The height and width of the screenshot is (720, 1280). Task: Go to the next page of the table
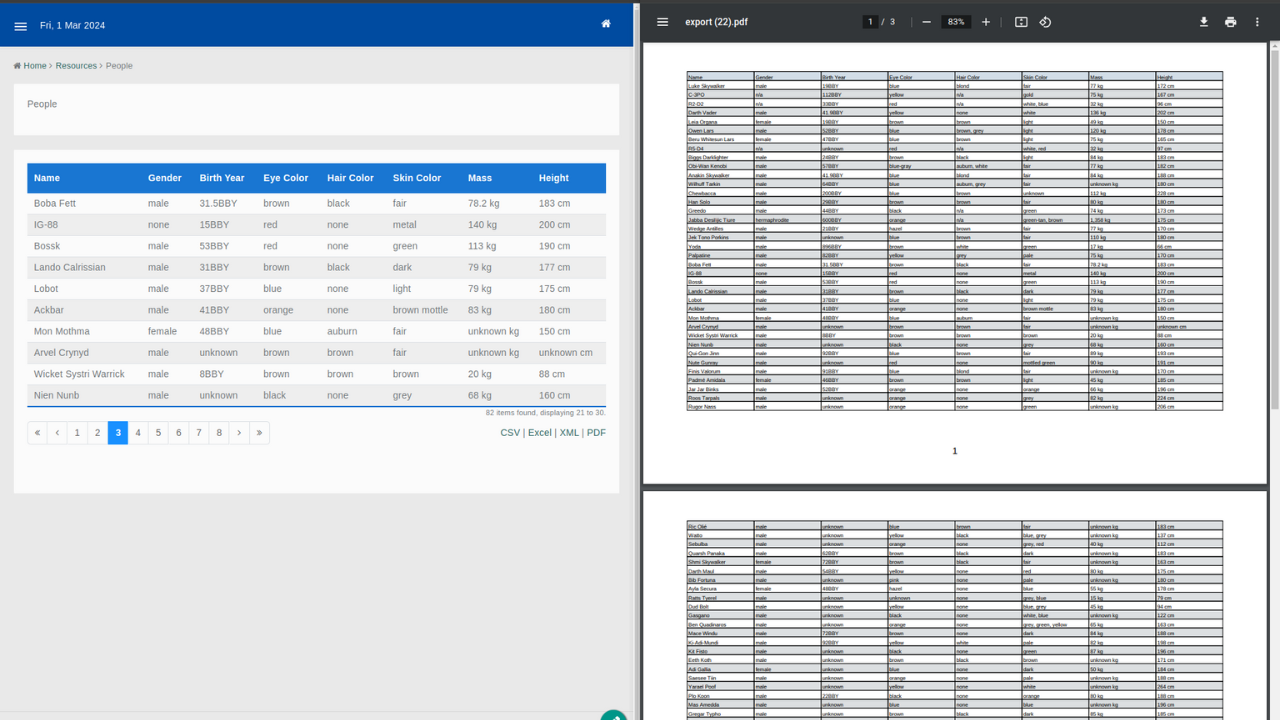(239, 433)
